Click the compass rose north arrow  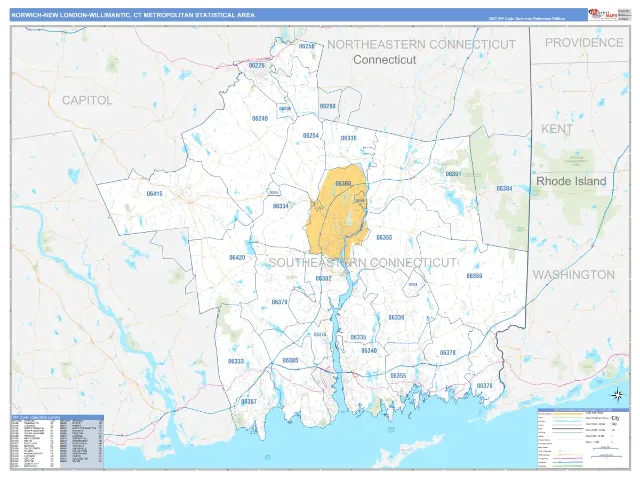point(617,395)
